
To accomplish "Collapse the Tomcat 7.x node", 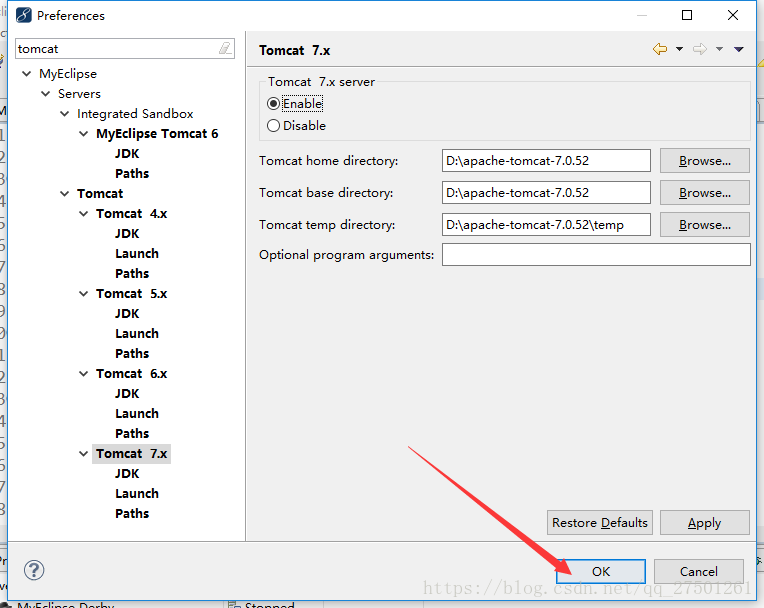I will pyautogui.click(x=83, y=453).
